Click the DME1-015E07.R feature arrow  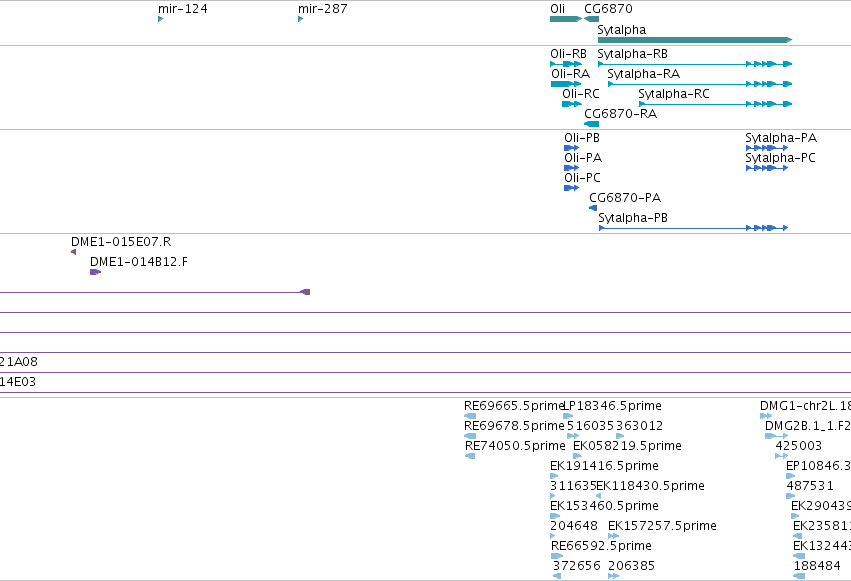pyautogui.click(x=74, y=252)
